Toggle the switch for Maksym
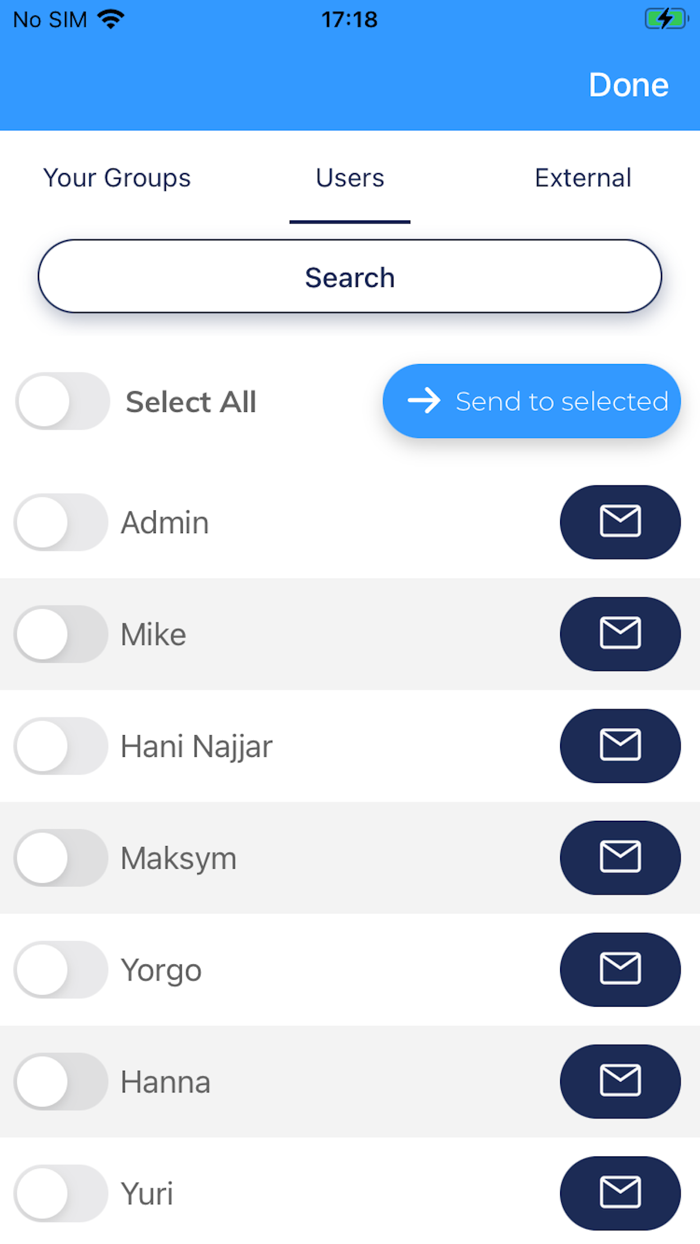700x1244 pixels. pos(61,858)
